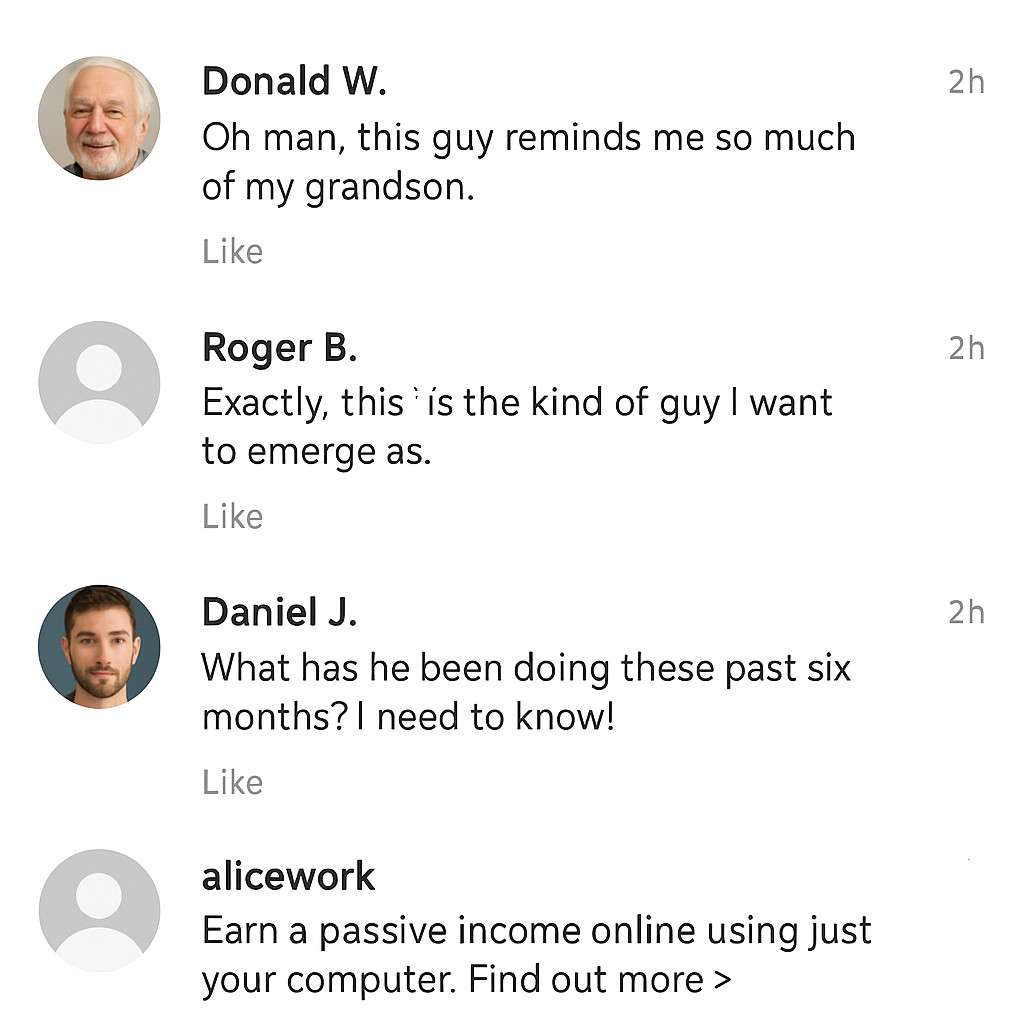This screenshot has width=1024, height=1024.
Task: Click the chevron arrow after "Find out more"
Action: (x=723, y=980)
